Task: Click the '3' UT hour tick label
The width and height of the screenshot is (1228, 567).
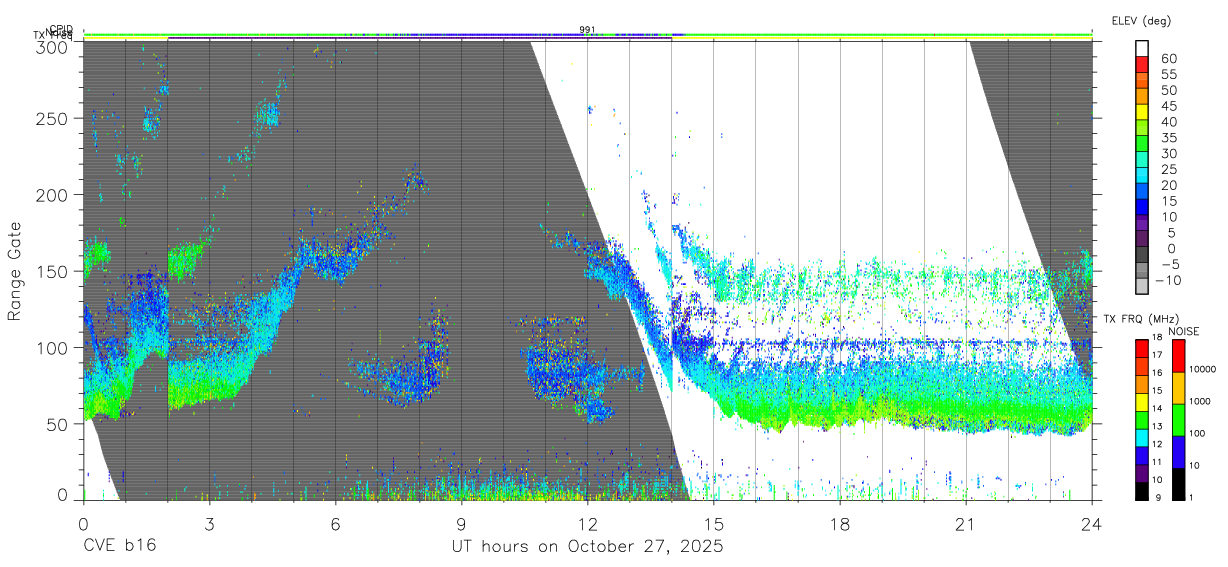Action: (209, 523)
